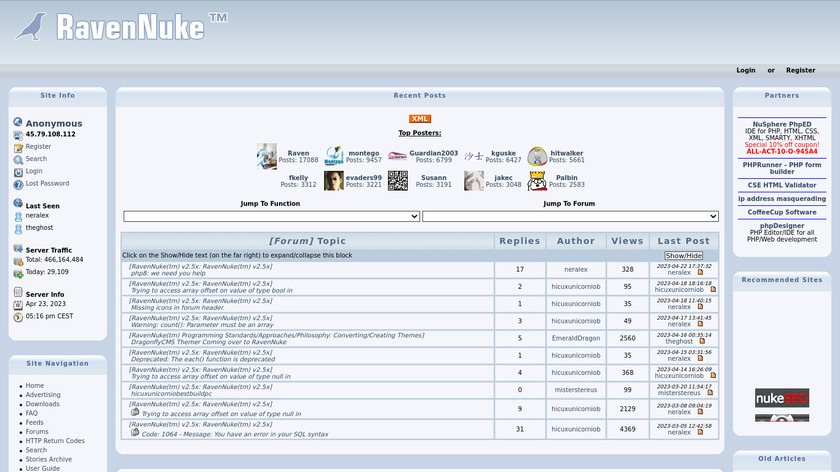Click jakec's avatar image
840x472 pixels.
coord(474,181)
